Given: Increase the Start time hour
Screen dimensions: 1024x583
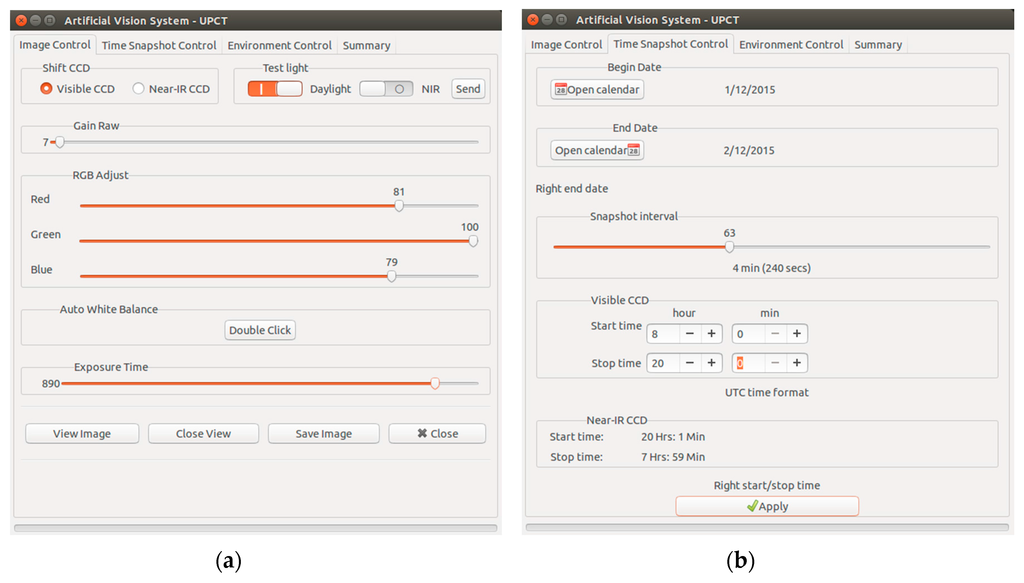Looking at the screenshot, I should [711, 334].
